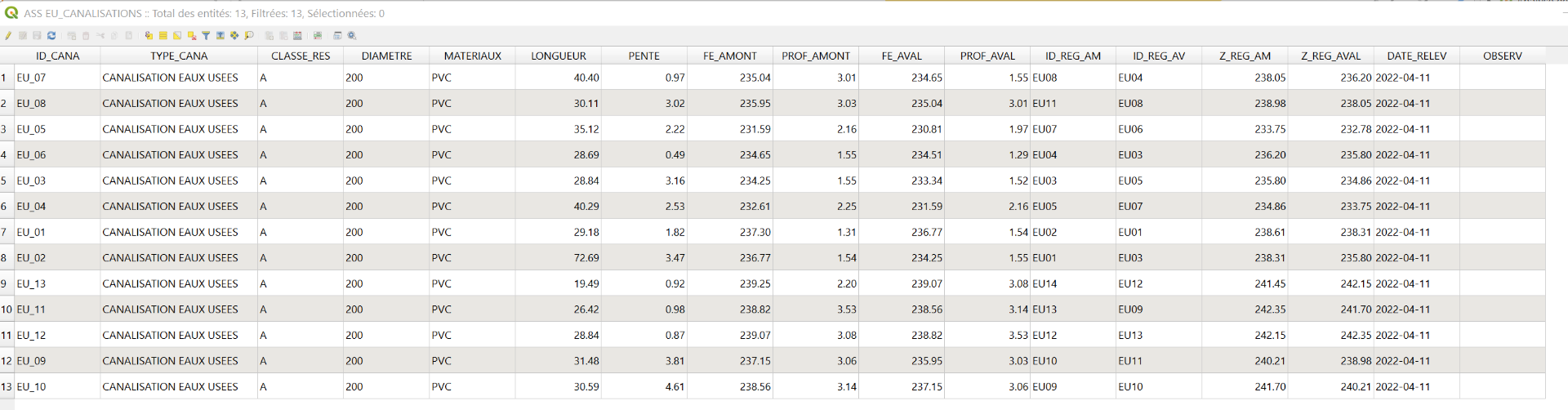Image resolution: width=1568 pixels, height=410 pixels.
Task: Open Select features using an expression
Action: pos(149,36)
